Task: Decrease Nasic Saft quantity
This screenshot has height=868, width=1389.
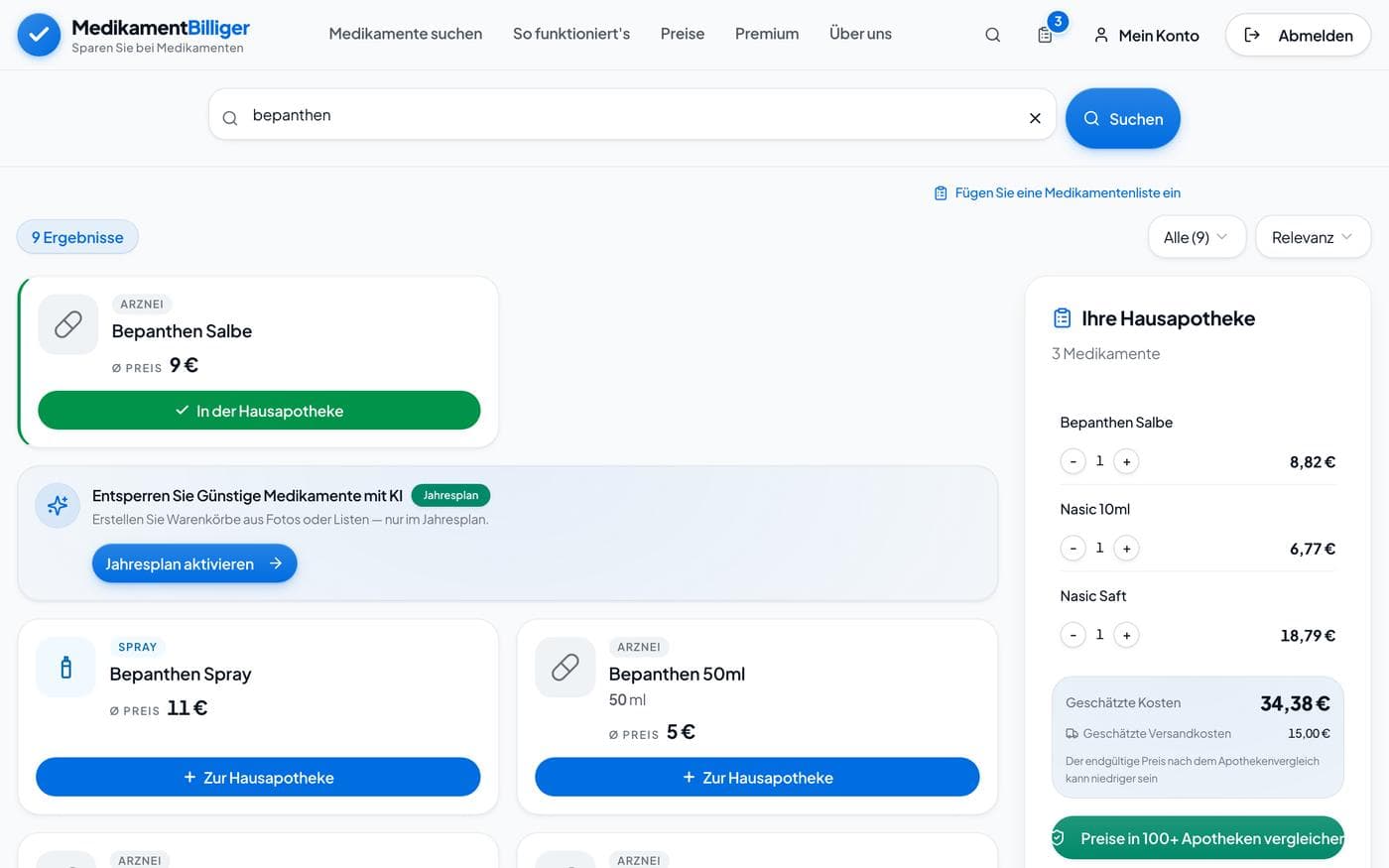Action: [1073, 635]
